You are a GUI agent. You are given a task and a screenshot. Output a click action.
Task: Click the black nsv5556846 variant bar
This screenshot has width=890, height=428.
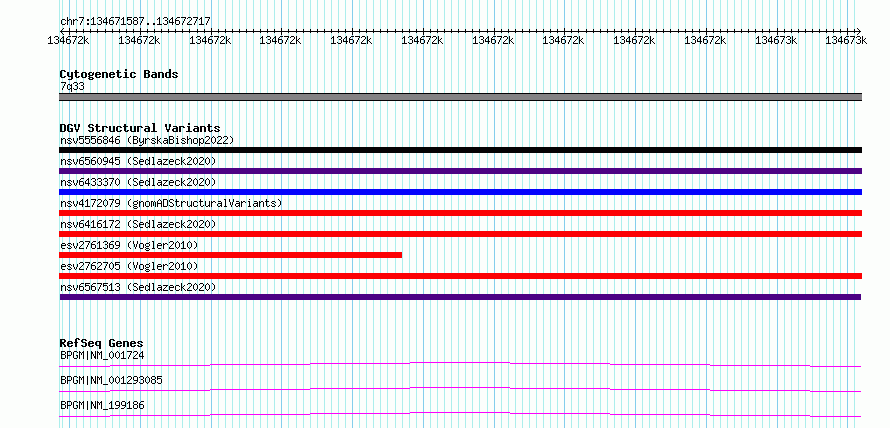click(x=460, y=150)
